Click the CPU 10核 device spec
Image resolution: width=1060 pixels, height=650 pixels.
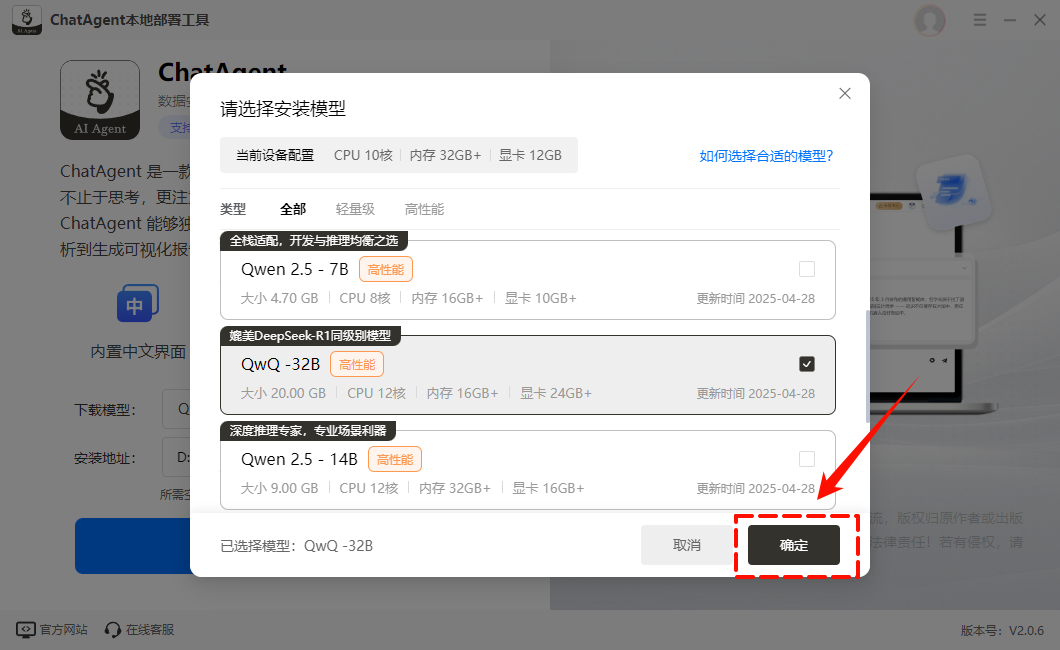pyautogui.click(x=363, y=155)
